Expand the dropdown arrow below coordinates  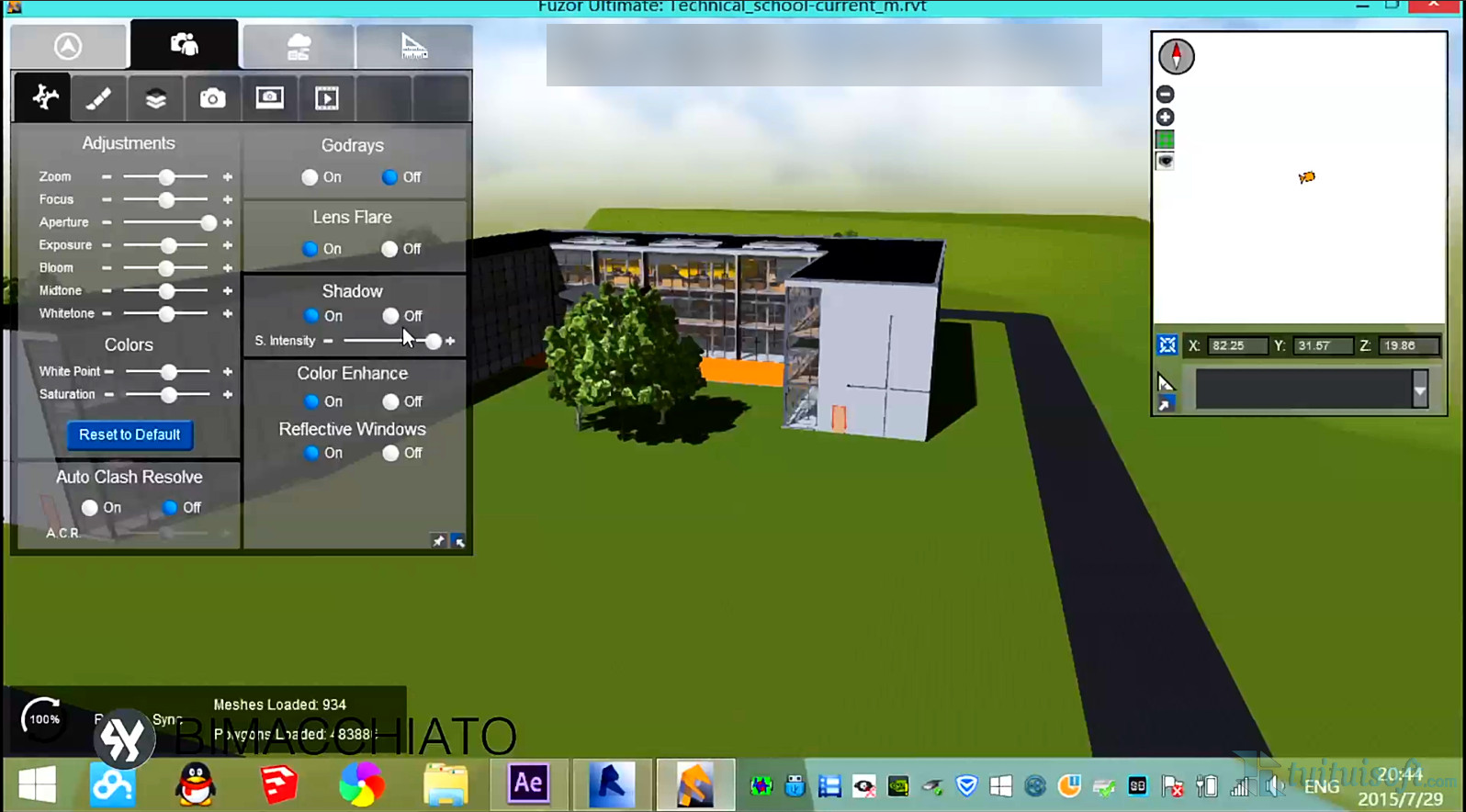tap(1419, 390)
